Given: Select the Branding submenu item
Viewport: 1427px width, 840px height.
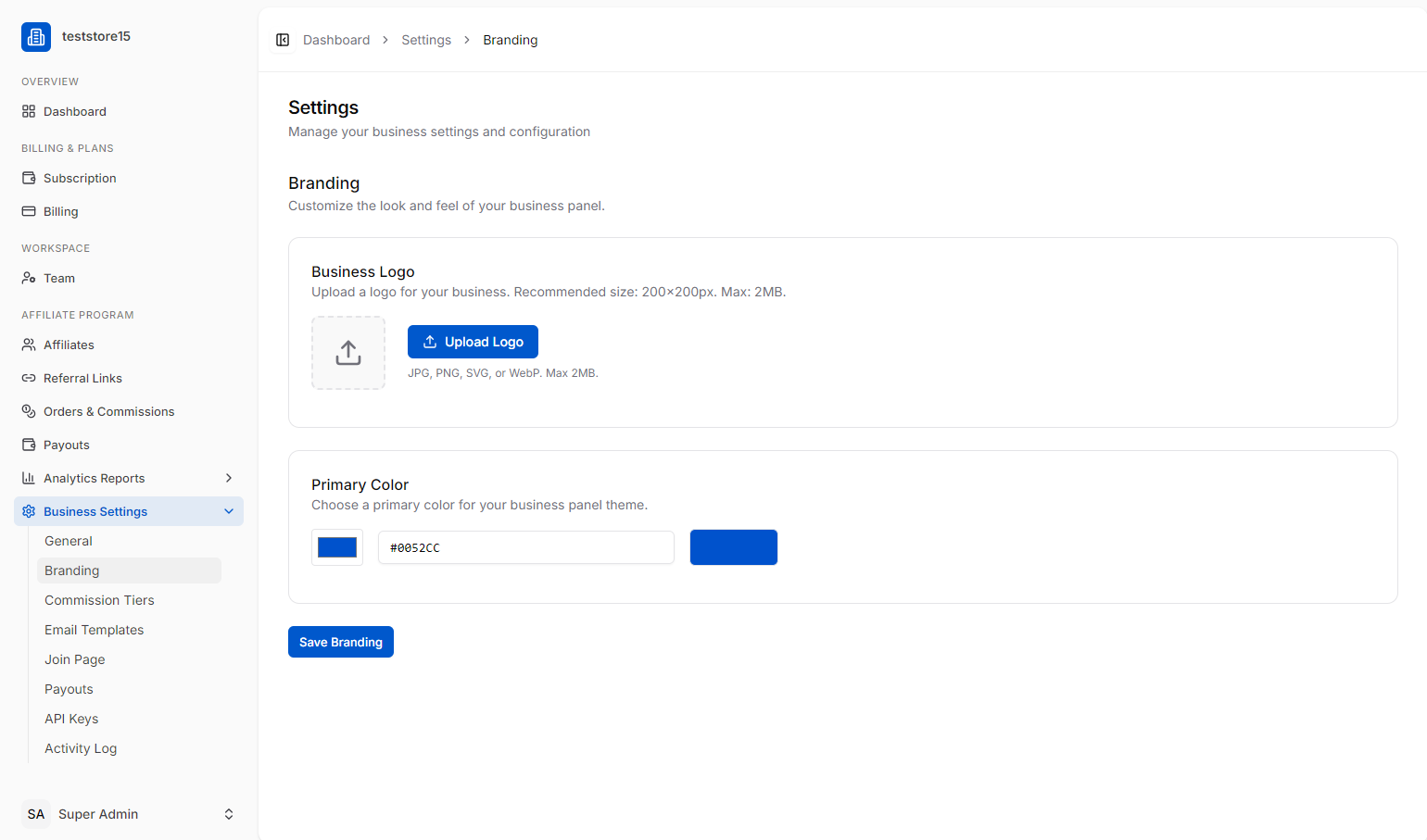Looking at the screenshot, I should tap(129, 570).
